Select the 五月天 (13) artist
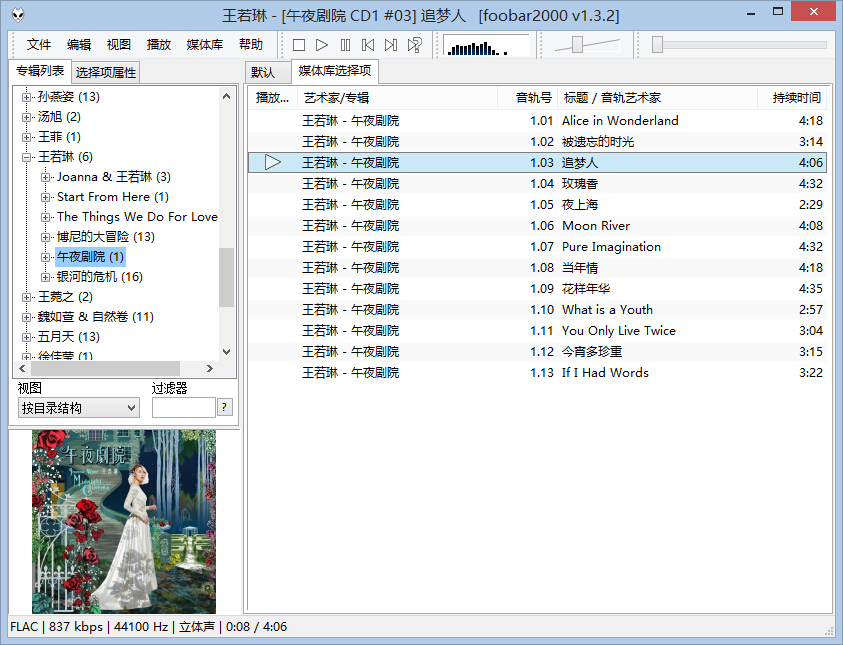Screen dimensions: 843x645 click(x=68, y=337)
